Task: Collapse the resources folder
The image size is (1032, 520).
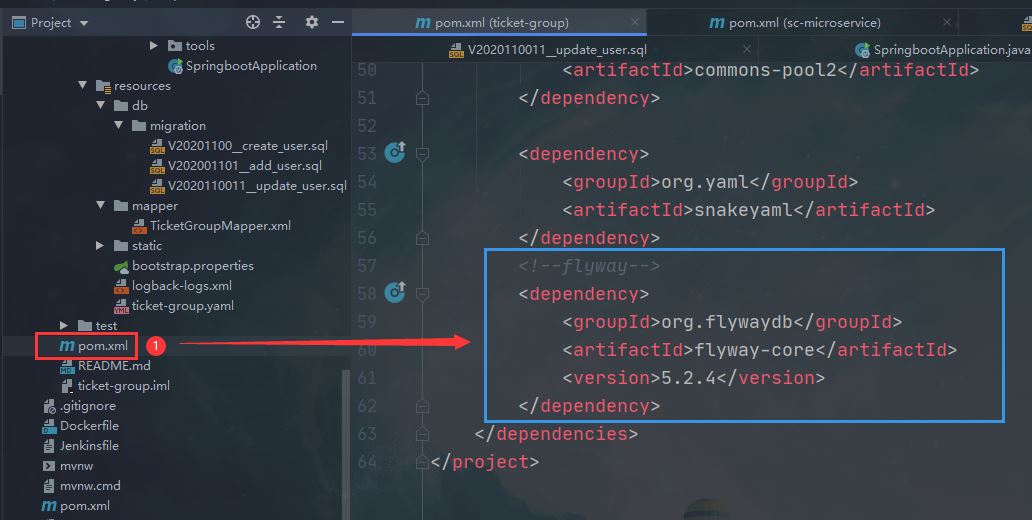Action: [82, 85]
